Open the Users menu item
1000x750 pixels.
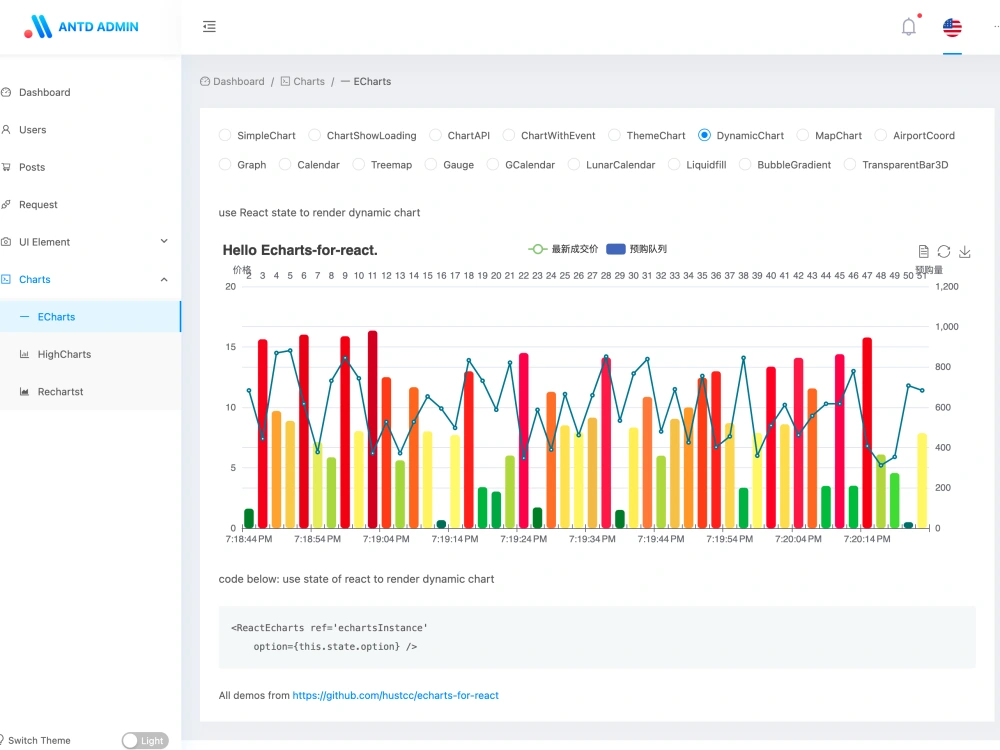click(x=91, y=129)
